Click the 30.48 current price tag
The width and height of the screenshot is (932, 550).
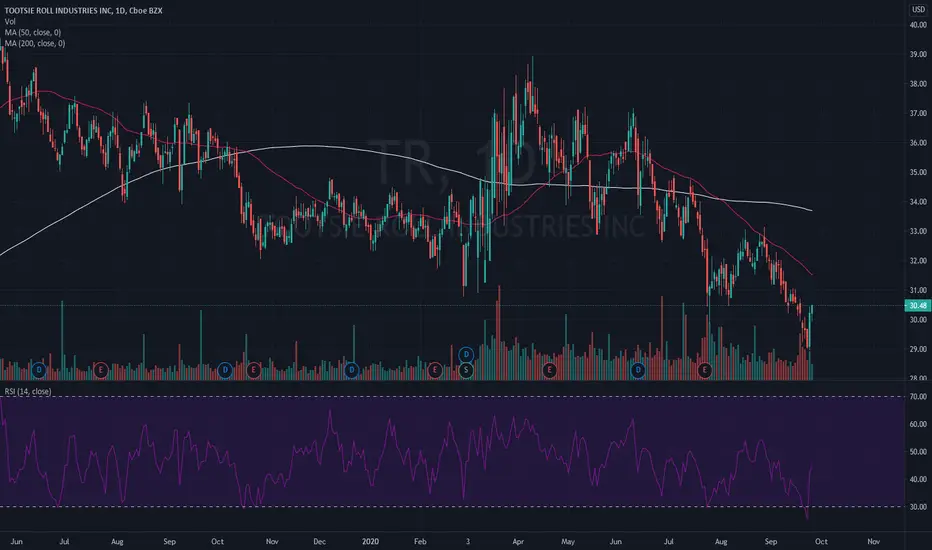(918, 306)
